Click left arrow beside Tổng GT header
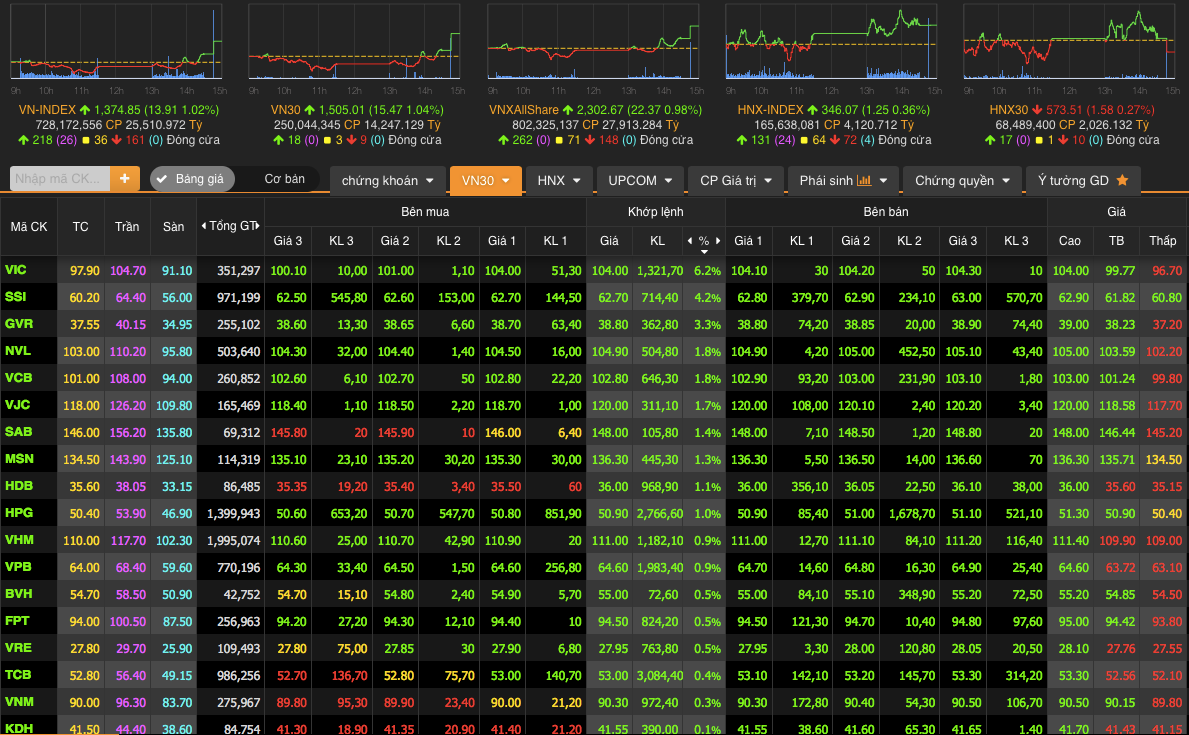This screenshot has width=1189, height=735. [203, 226]
